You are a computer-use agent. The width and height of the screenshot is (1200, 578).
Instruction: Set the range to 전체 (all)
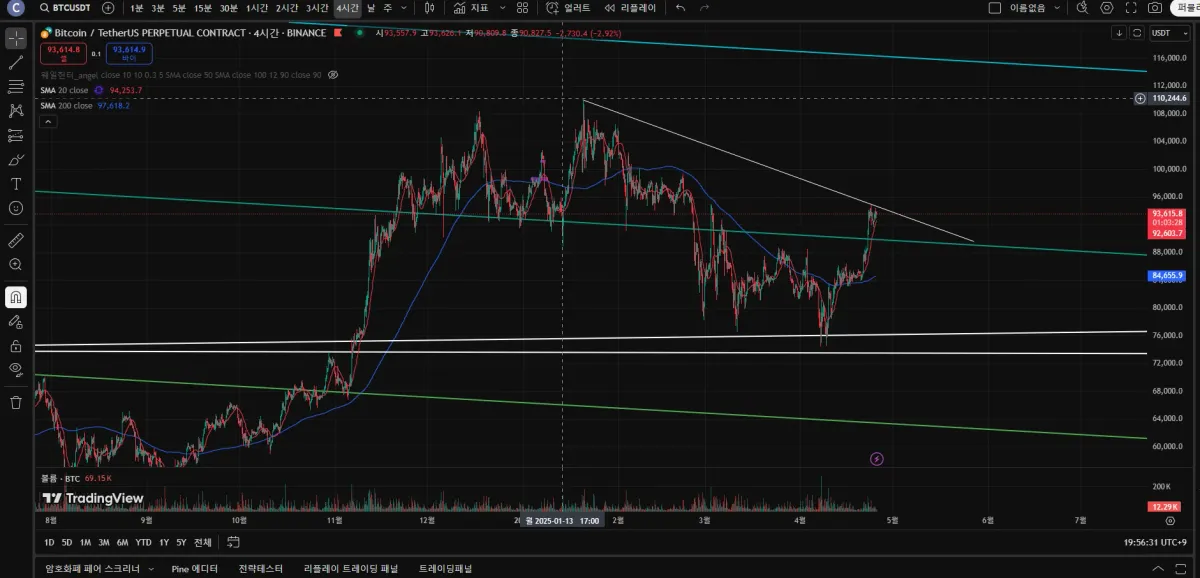[x=203, y=542]
